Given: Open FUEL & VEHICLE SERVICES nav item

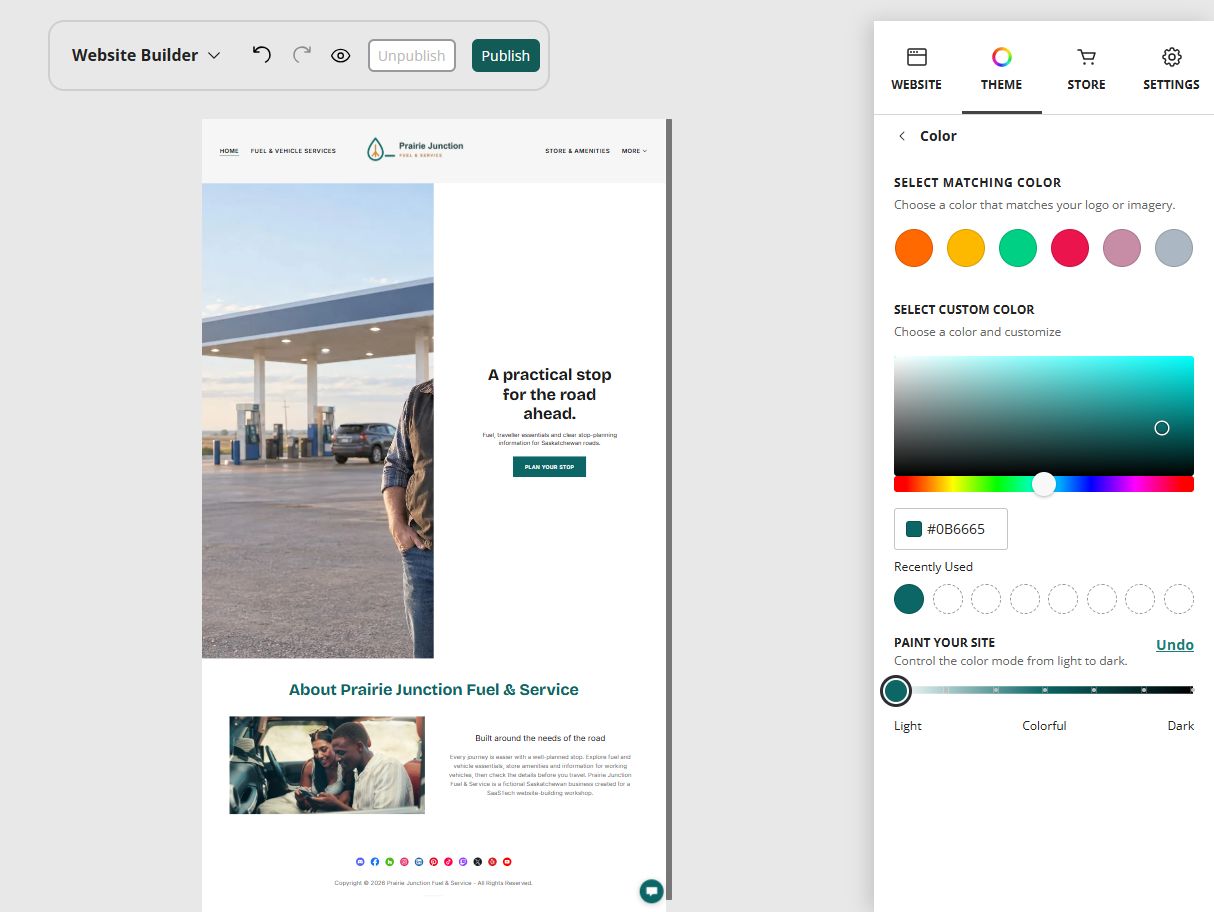Looking at the screenshot, I should pos(293,151).
